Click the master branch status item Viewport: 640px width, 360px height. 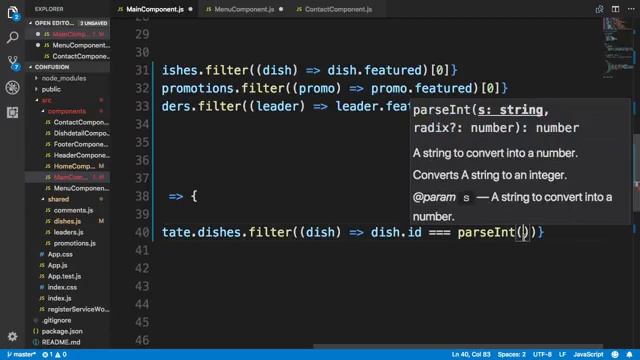pos(21,354)
